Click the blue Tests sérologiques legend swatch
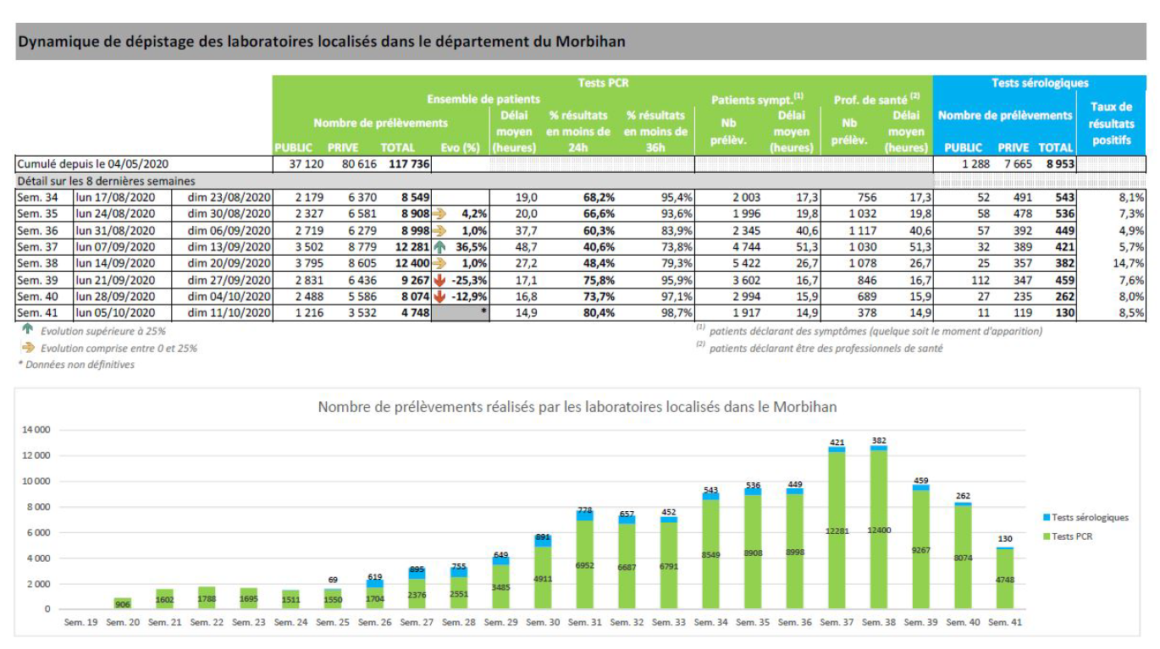The height and width of the screenshot is (649, 1160). pyautogui.click(x=1046, y=517)
